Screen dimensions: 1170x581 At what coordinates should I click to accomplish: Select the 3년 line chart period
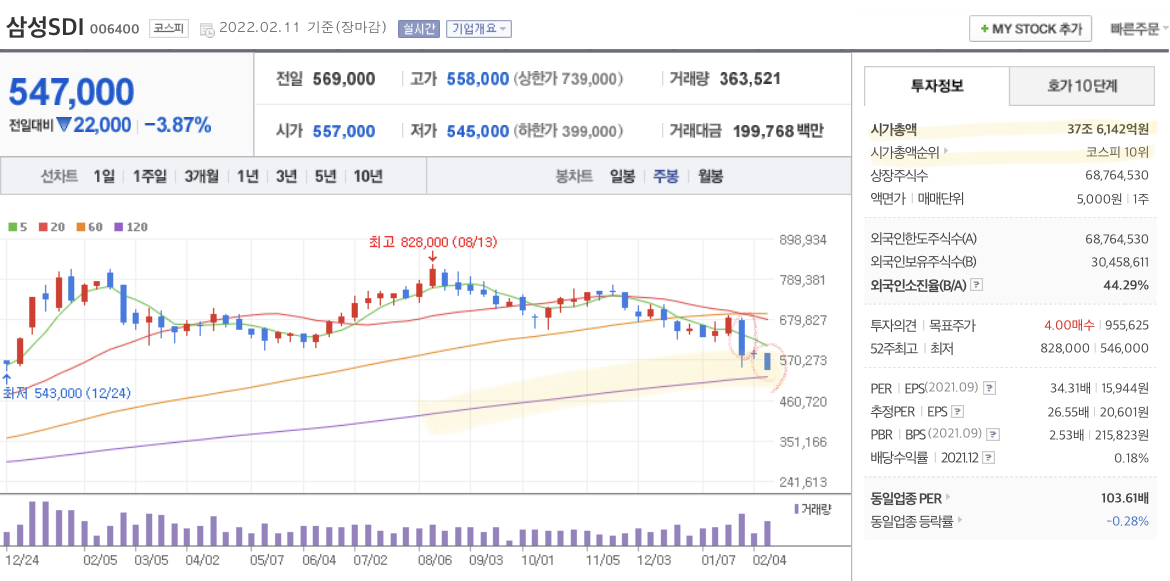click(287, 177)
